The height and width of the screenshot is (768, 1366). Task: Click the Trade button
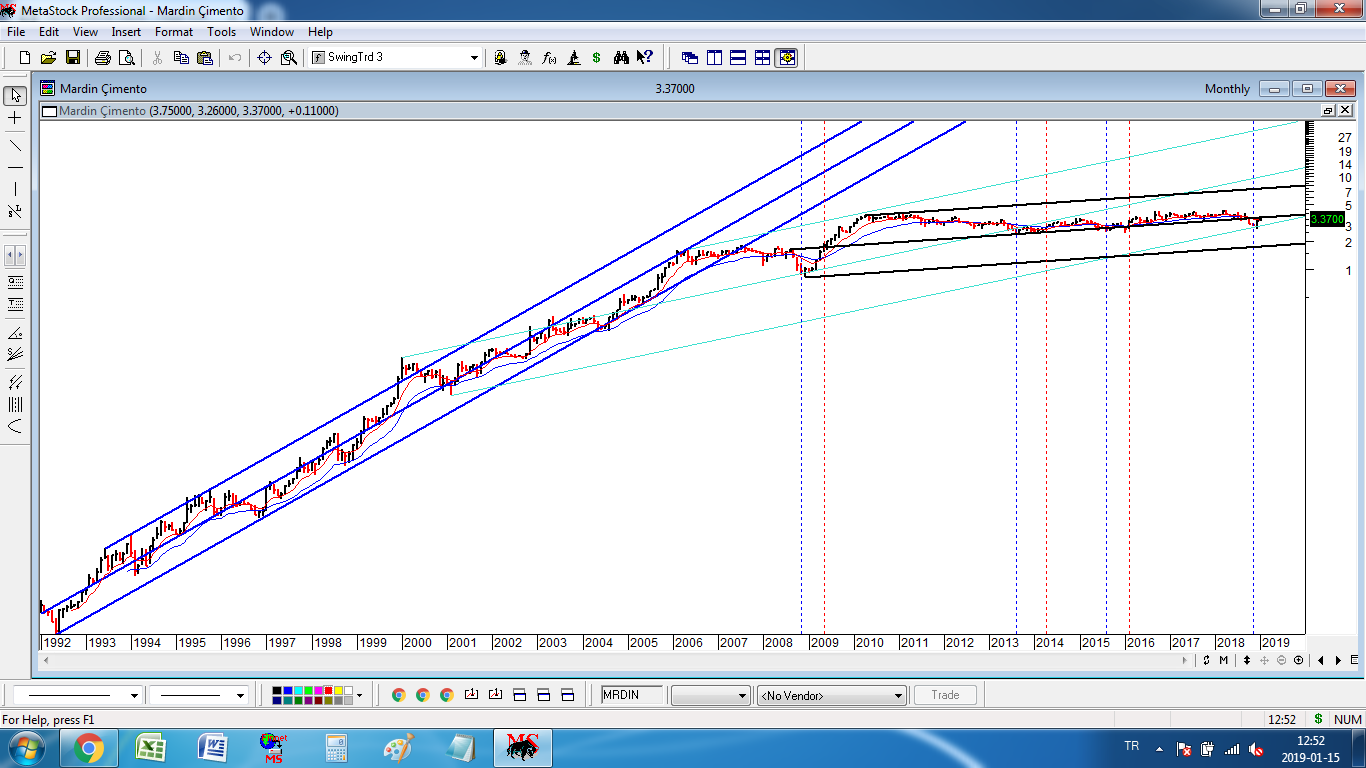click(x=945, y=695)
